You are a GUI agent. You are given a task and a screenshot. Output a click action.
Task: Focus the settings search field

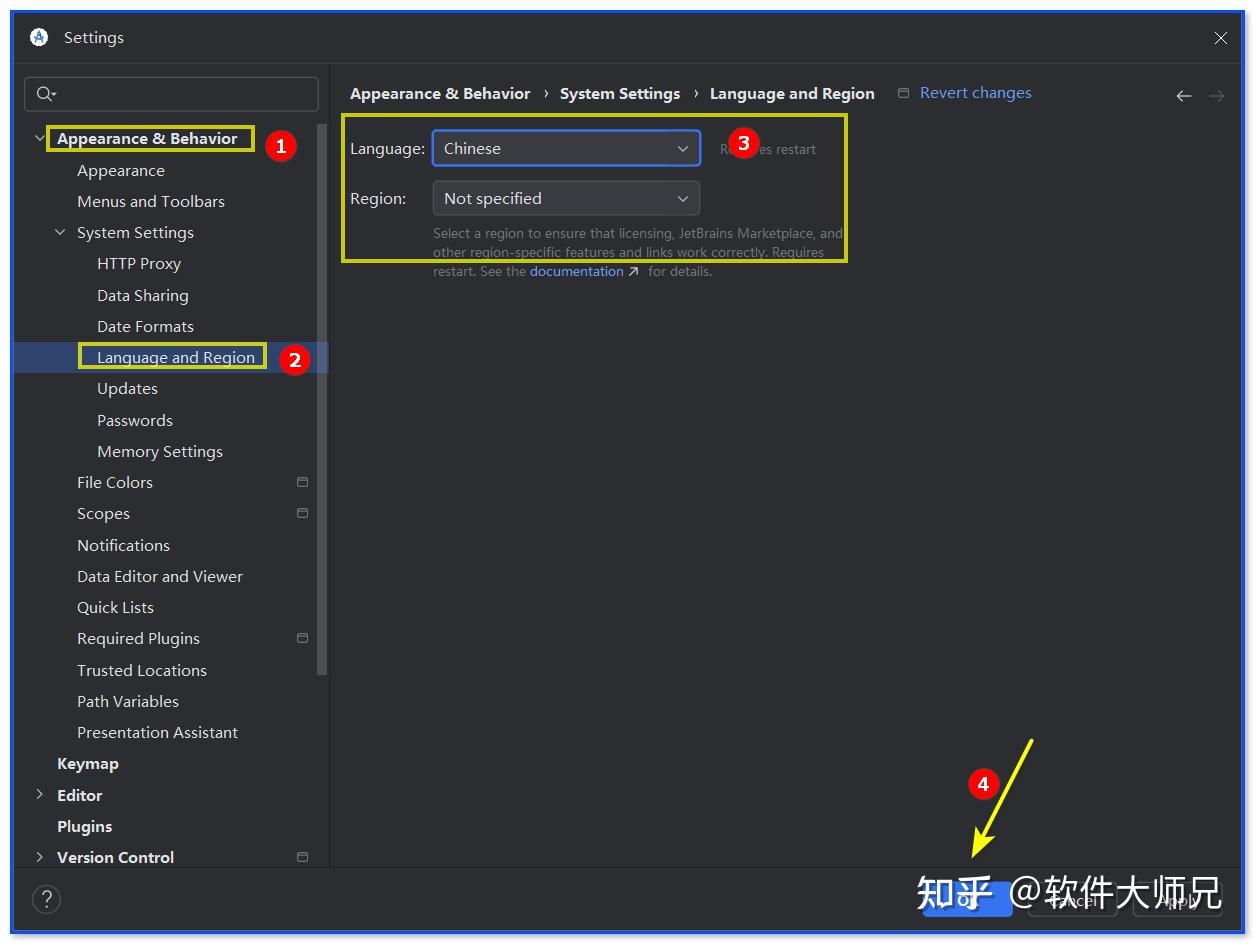171,94
